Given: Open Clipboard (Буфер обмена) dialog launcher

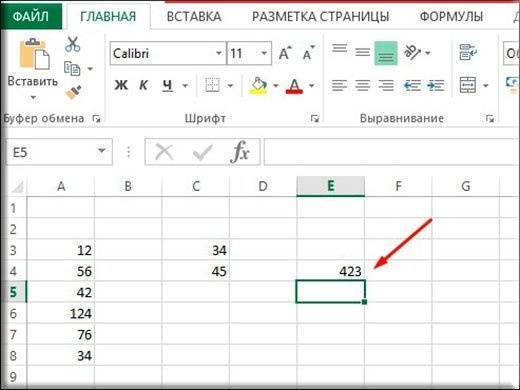Looking at the screenshot, I should point(97,118).
